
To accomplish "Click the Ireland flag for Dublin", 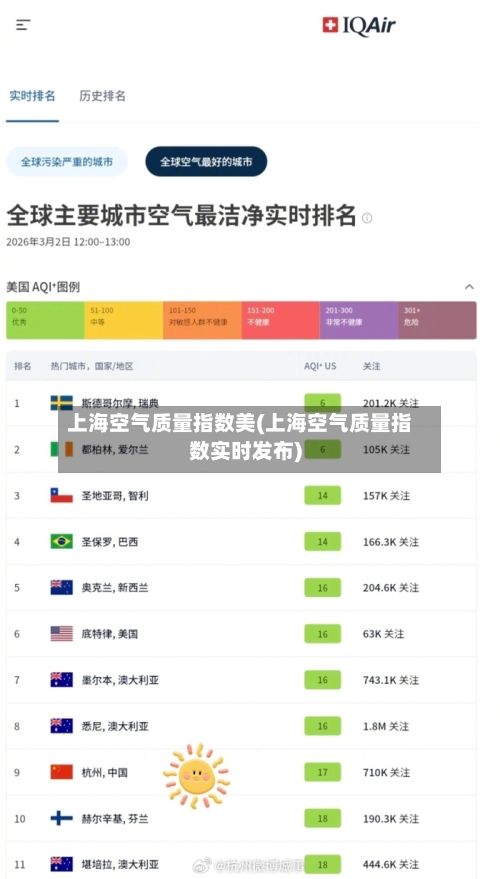I will coord(62,449).
